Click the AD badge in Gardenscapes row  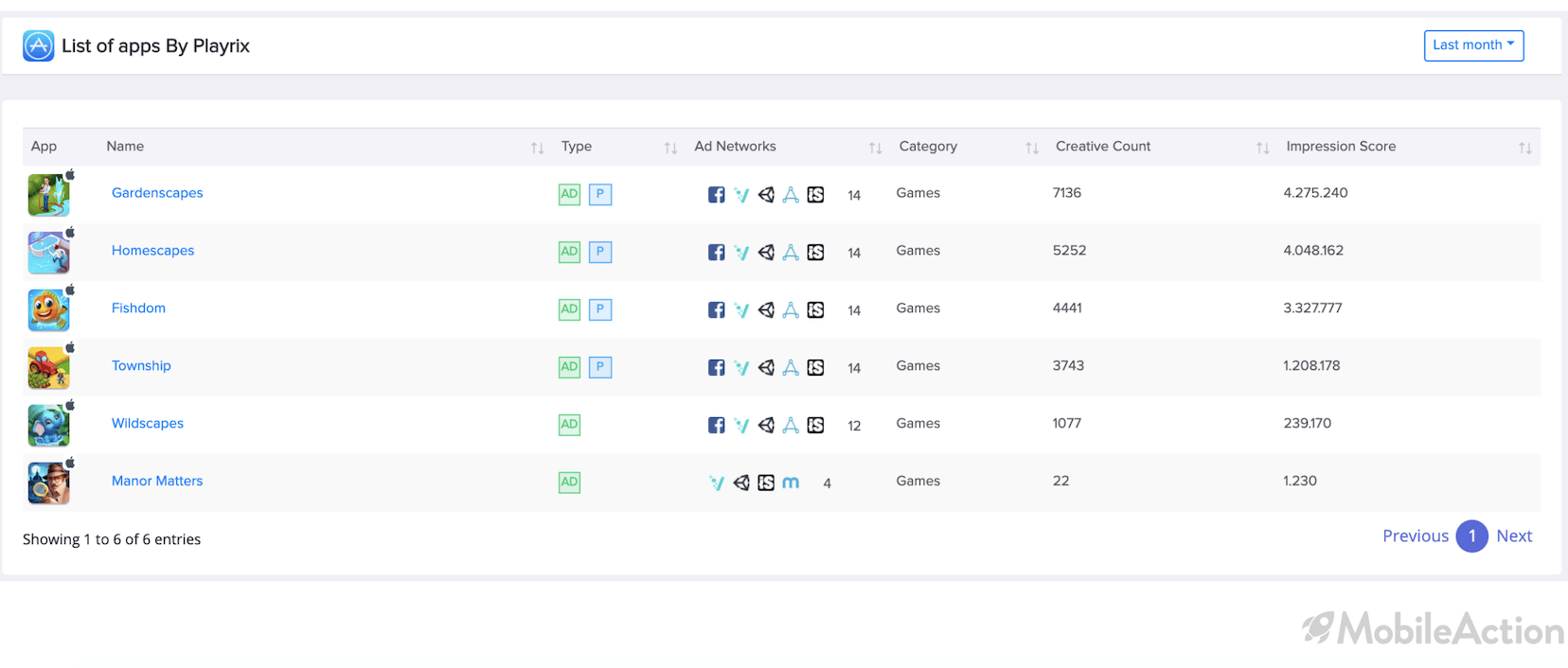[x=569, y=194]
